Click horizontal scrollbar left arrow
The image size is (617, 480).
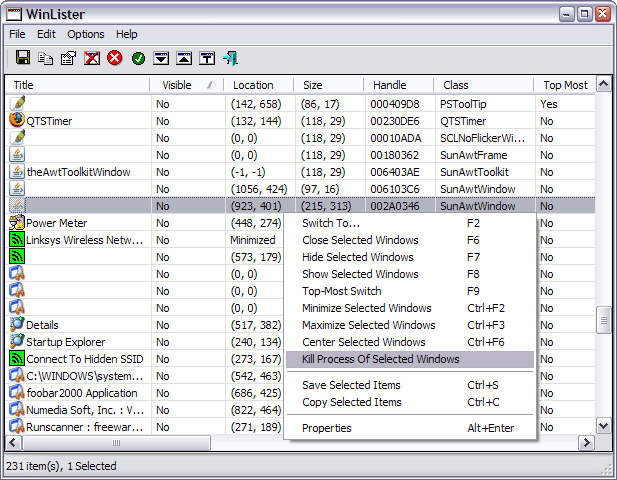coord(13,443)
